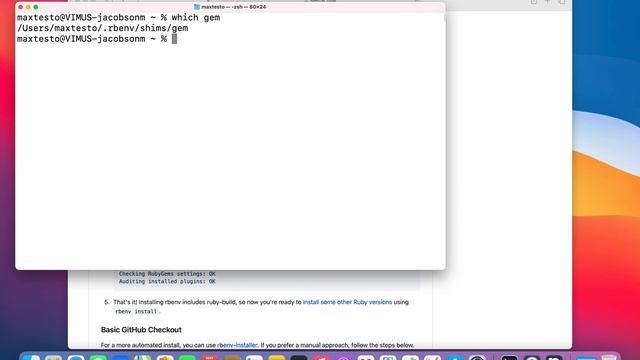Click the 'which gem' command text
The width and height of the screenshot is (640, 360).
[196, 18]
